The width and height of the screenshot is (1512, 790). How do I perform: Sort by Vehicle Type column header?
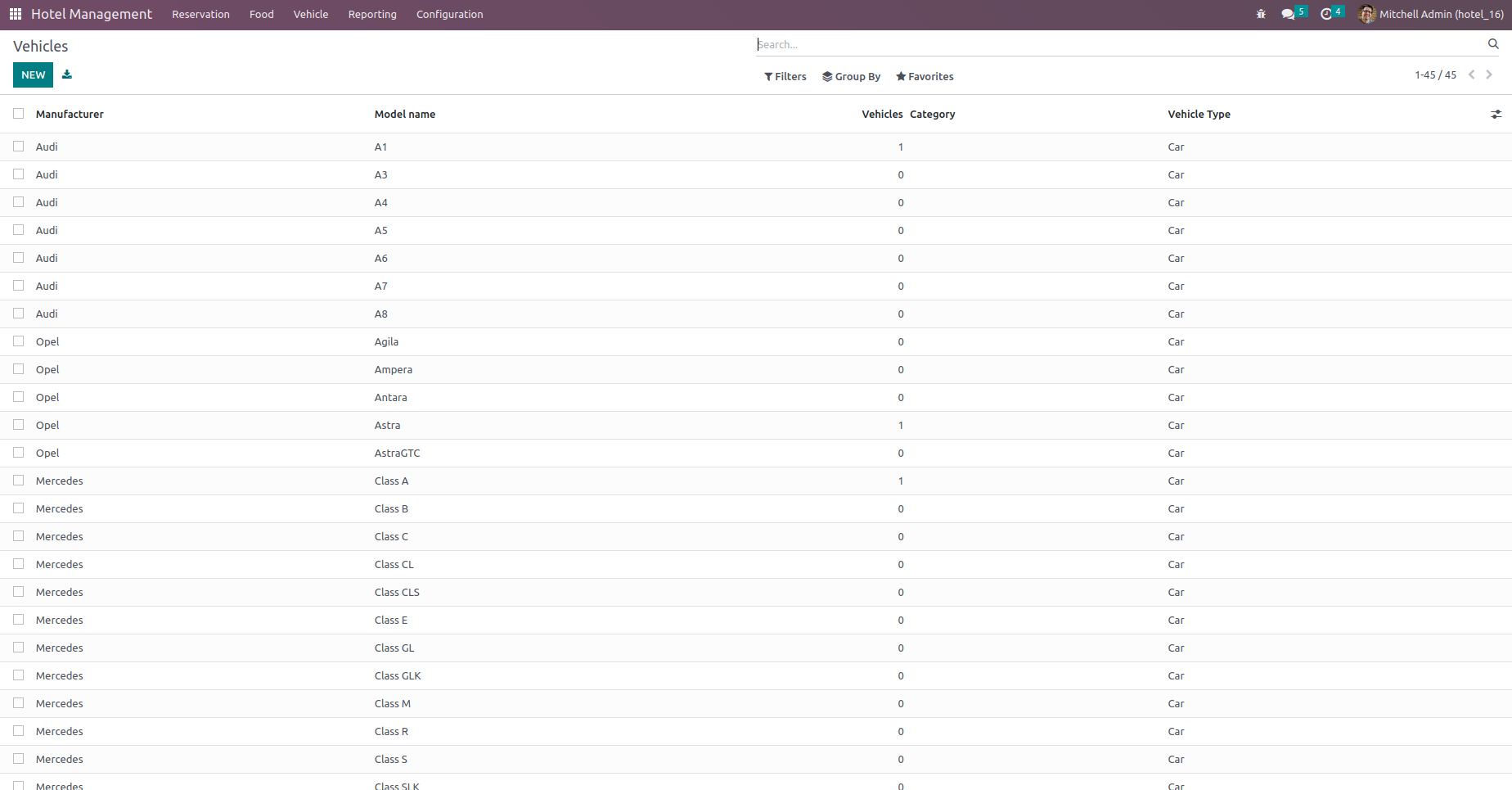(x=1199, y=114)
